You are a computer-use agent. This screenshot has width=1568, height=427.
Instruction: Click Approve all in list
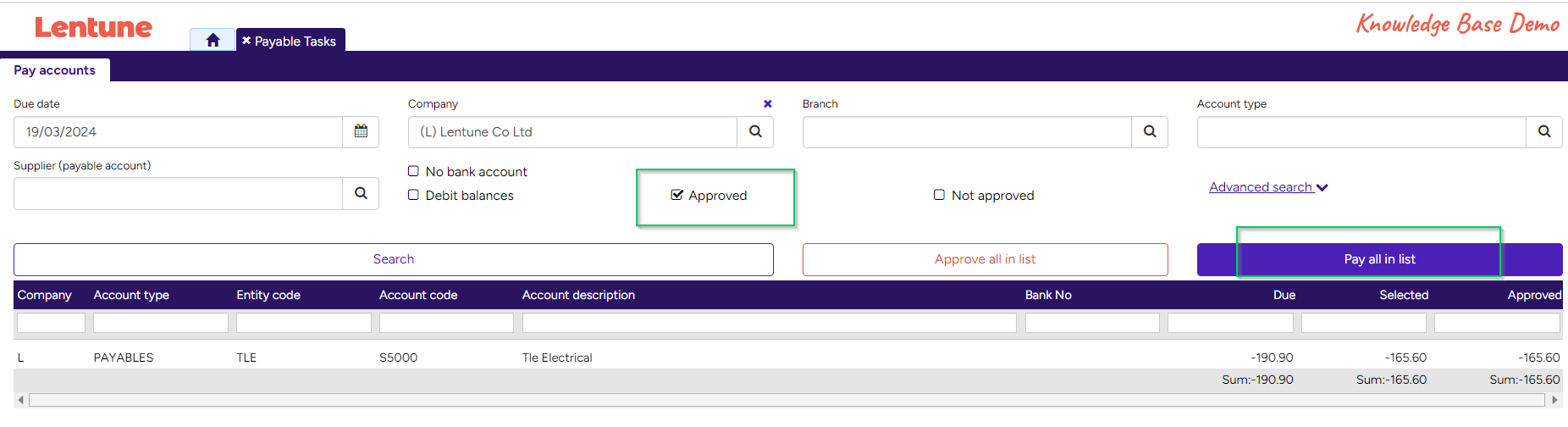click(x=986, y=259)
